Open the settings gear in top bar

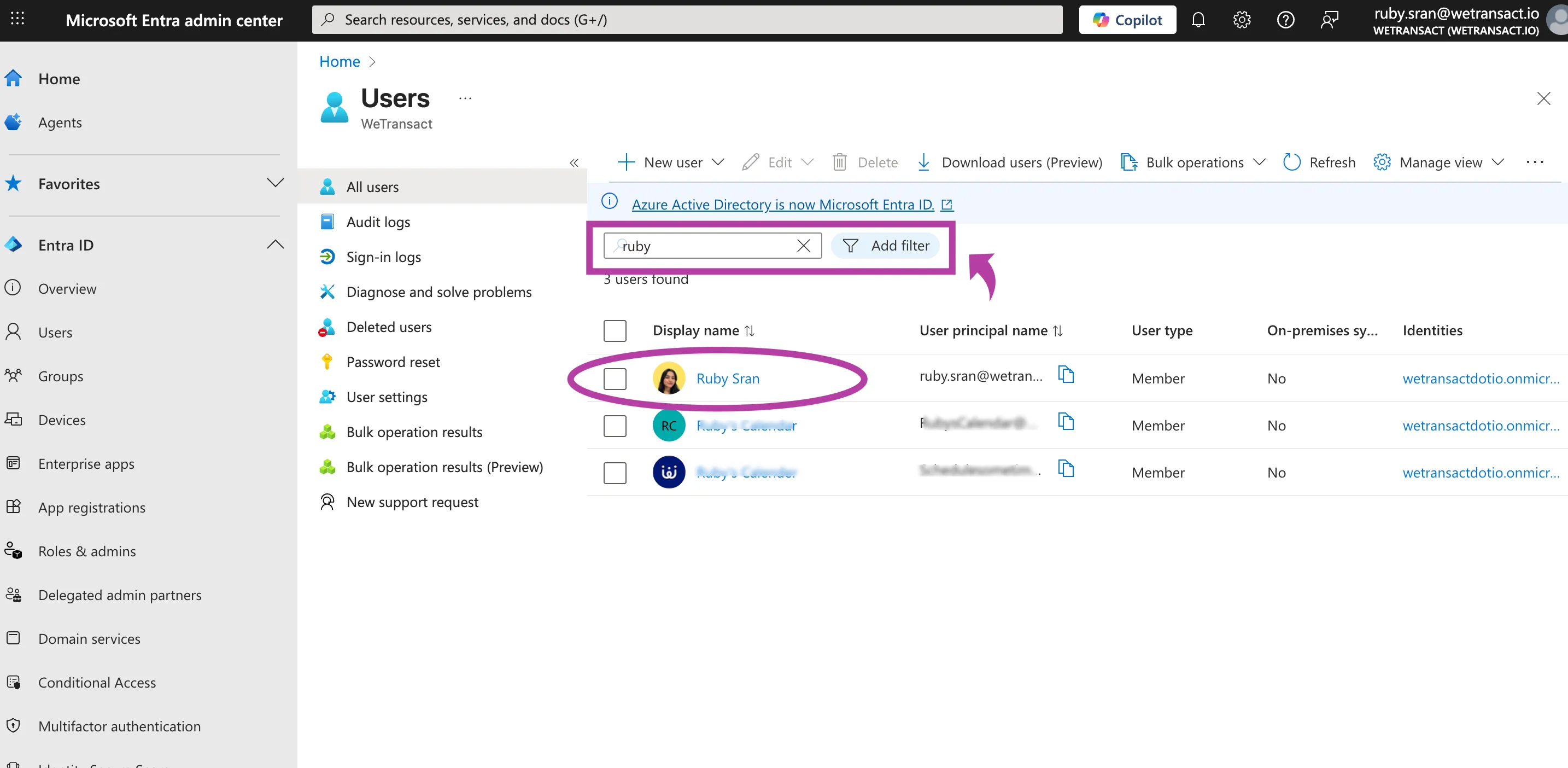point(1242,20)
